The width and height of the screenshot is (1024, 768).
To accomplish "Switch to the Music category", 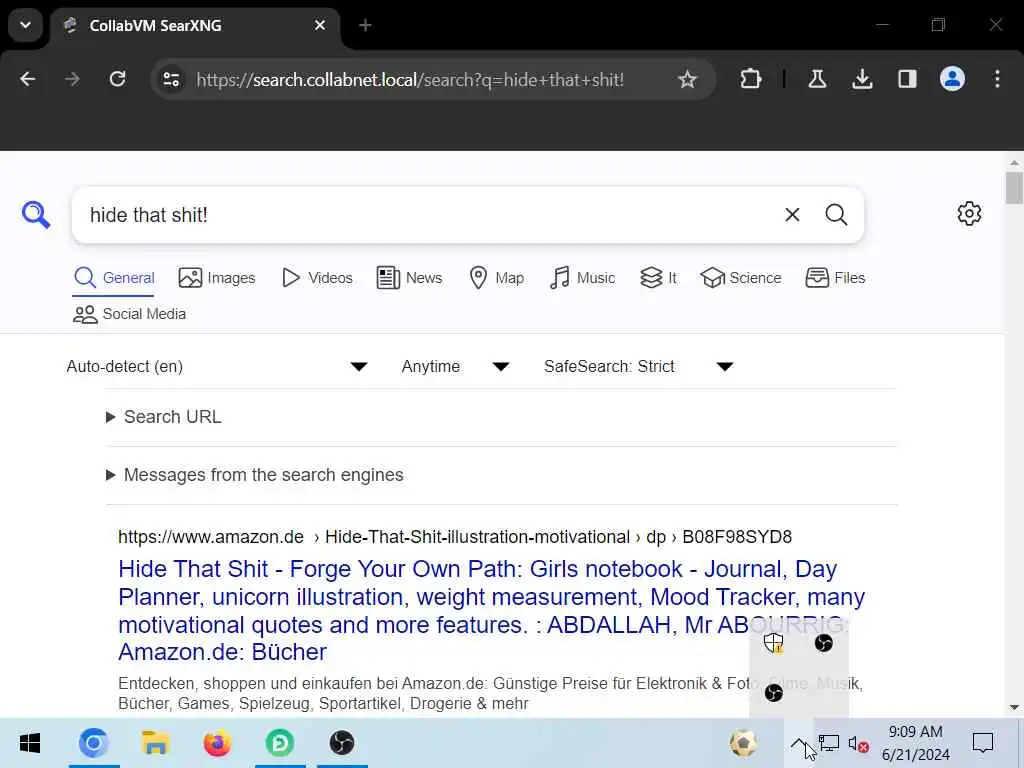I will coord(583,278).
